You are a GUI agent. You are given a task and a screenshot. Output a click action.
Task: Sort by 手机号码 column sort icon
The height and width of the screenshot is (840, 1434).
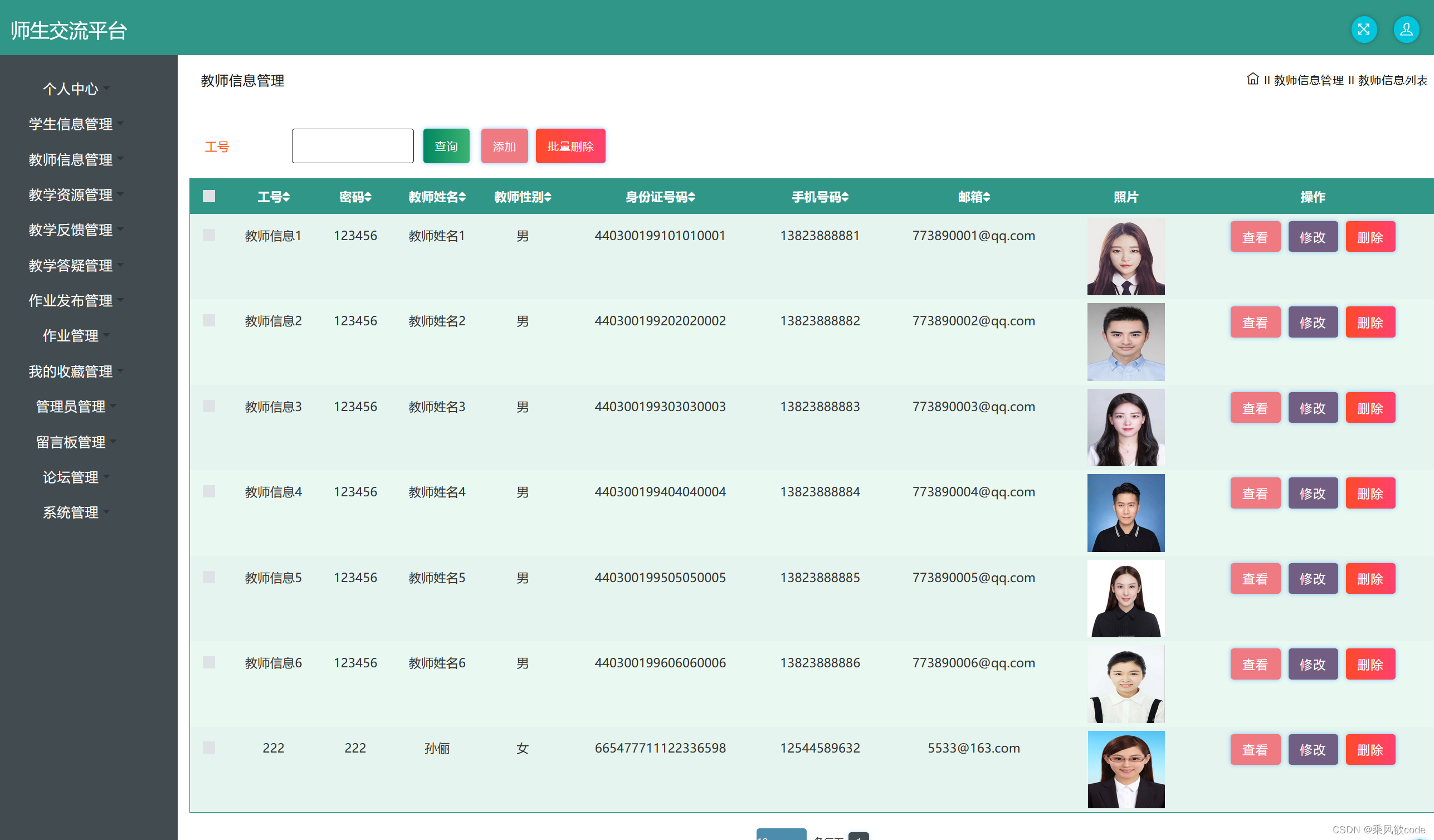(845, 197)
